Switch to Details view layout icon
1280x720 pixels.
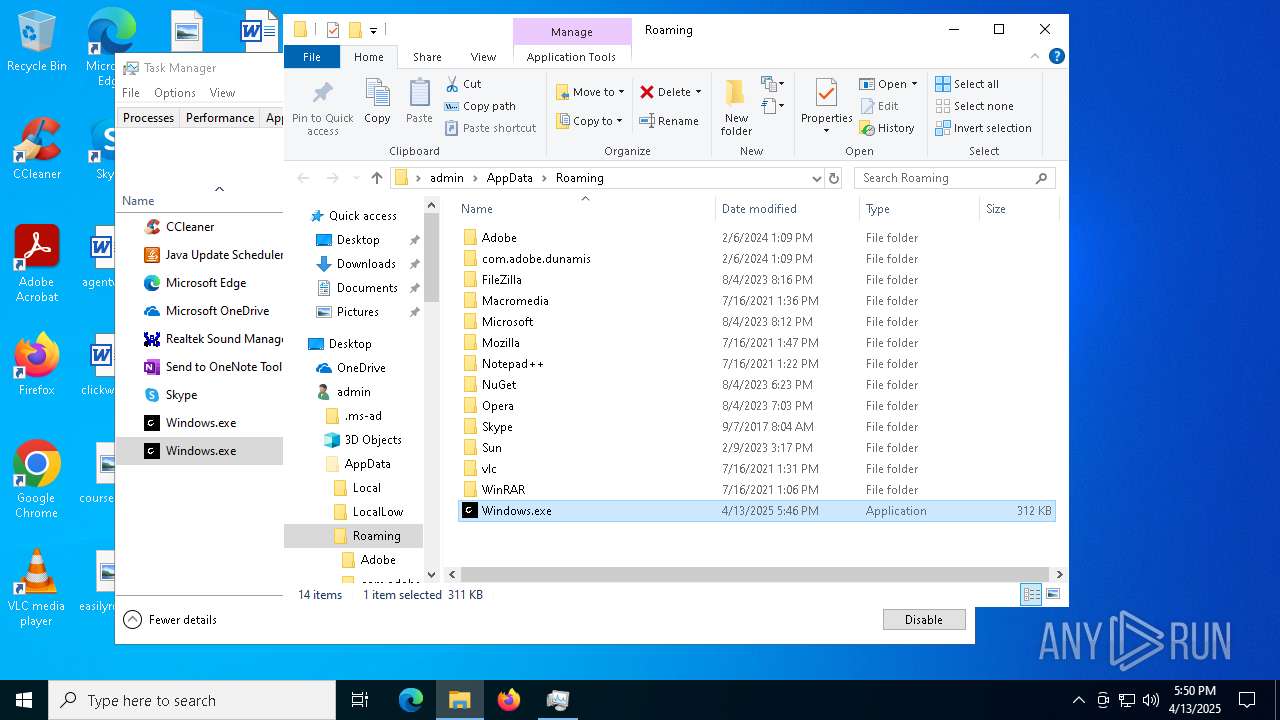[1031, 595]
